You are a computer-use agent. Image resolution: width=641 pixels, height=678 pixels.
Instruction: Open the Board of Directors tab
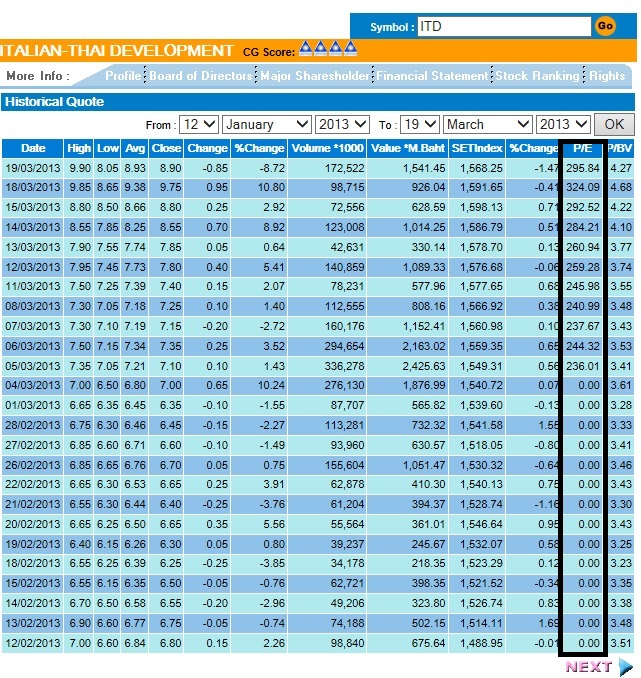(x=201, y=76)
